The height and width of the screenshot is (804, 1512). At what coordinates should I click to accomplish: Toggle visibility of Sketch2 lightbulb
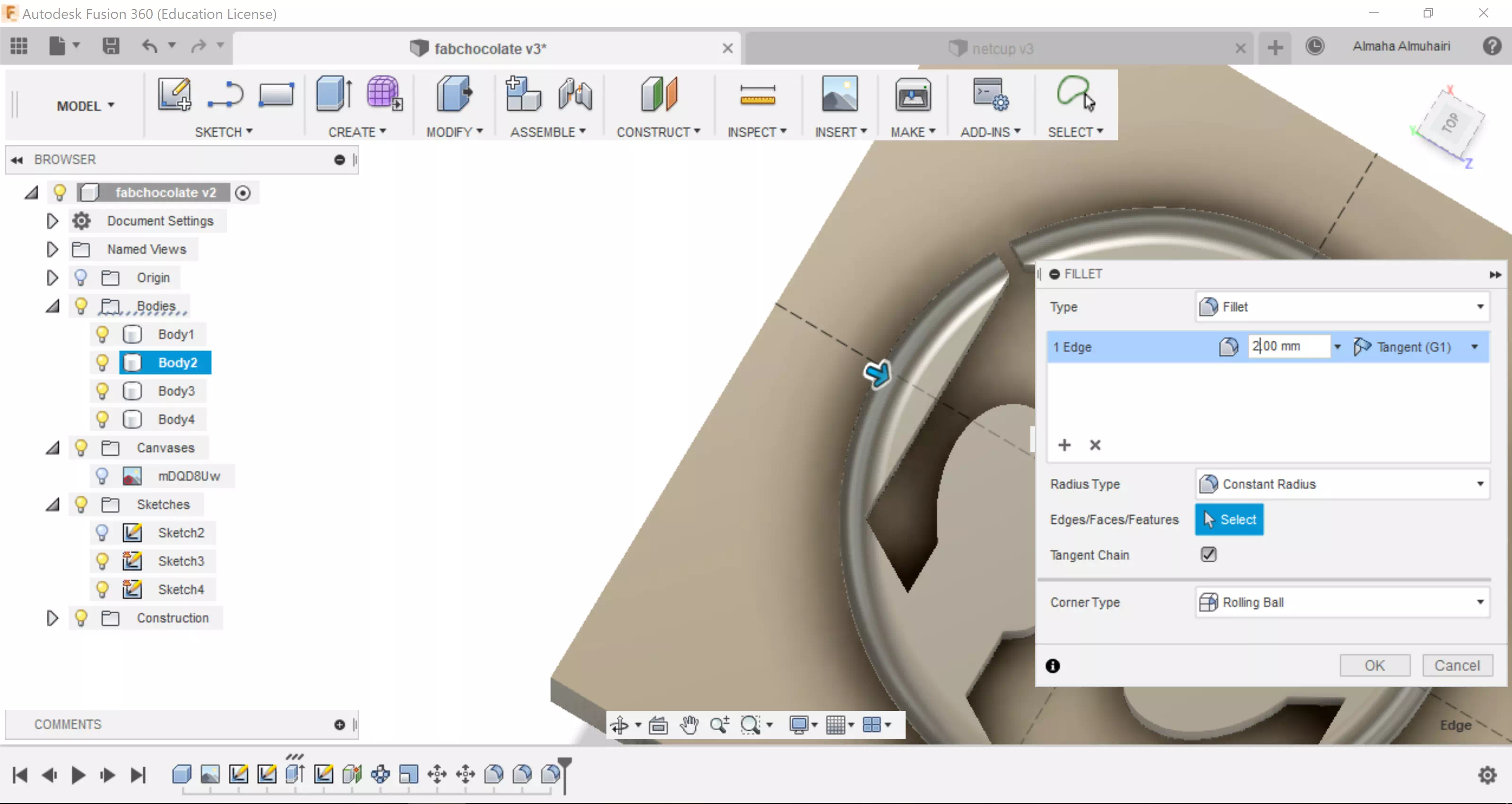(102, 532)
